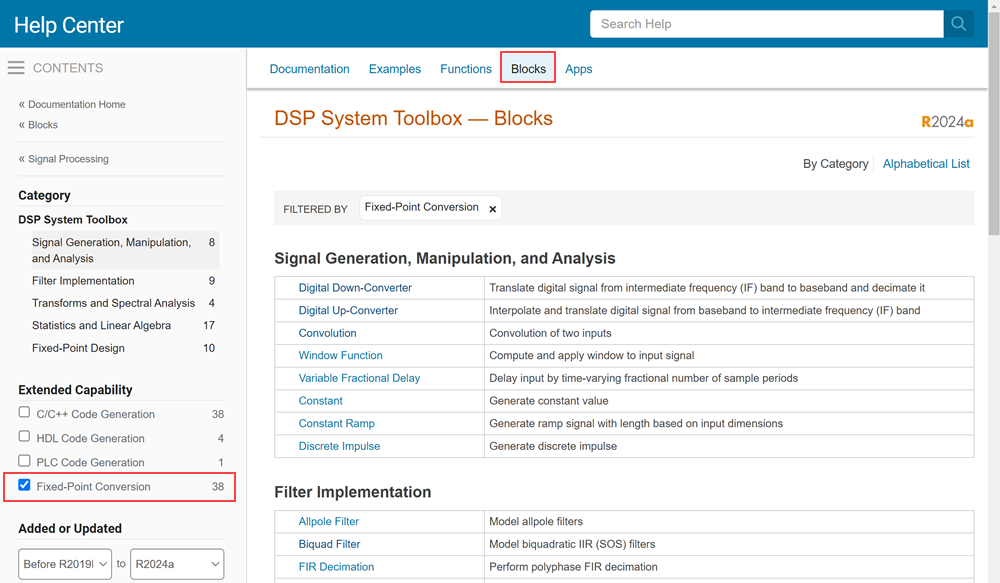Click the R2024a release badge
Screen dimensions: 1000x583
[x=946, y=122]
